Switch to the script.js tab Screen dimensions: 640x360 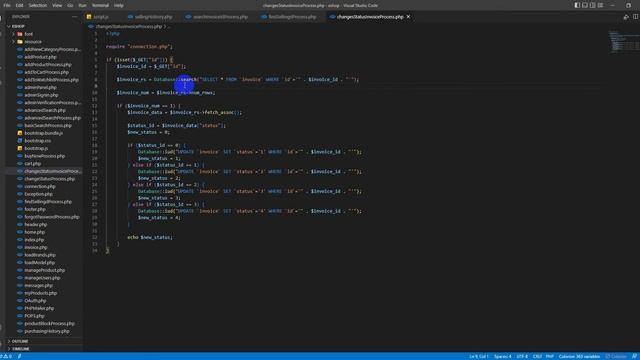101,17
